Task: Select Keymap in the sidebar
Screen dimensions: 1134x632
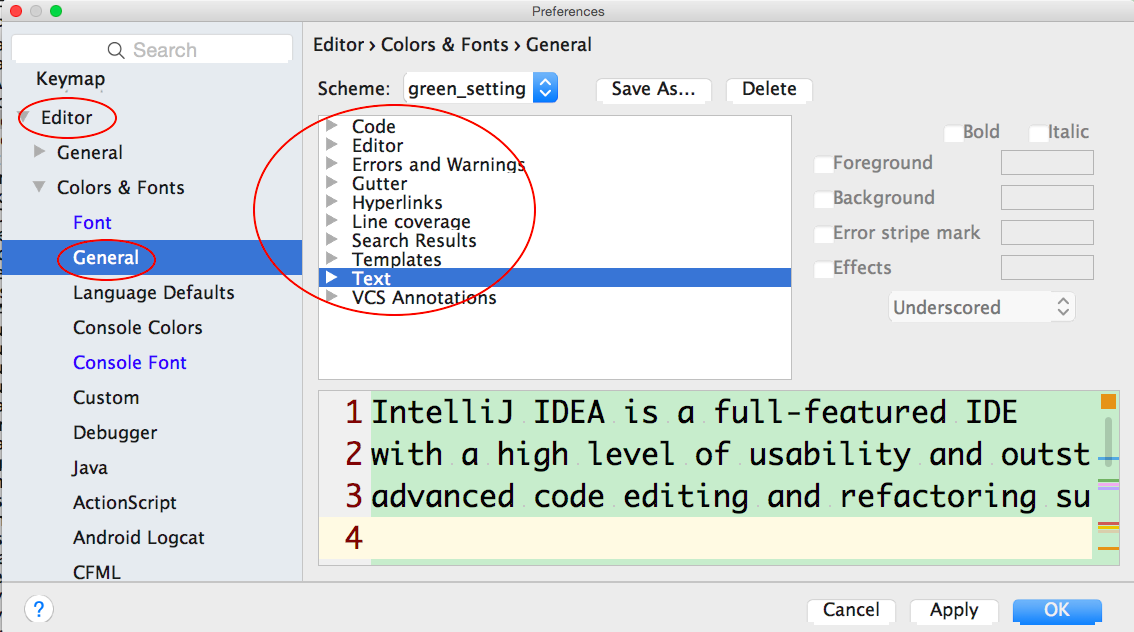Action: tap(71, 79)
